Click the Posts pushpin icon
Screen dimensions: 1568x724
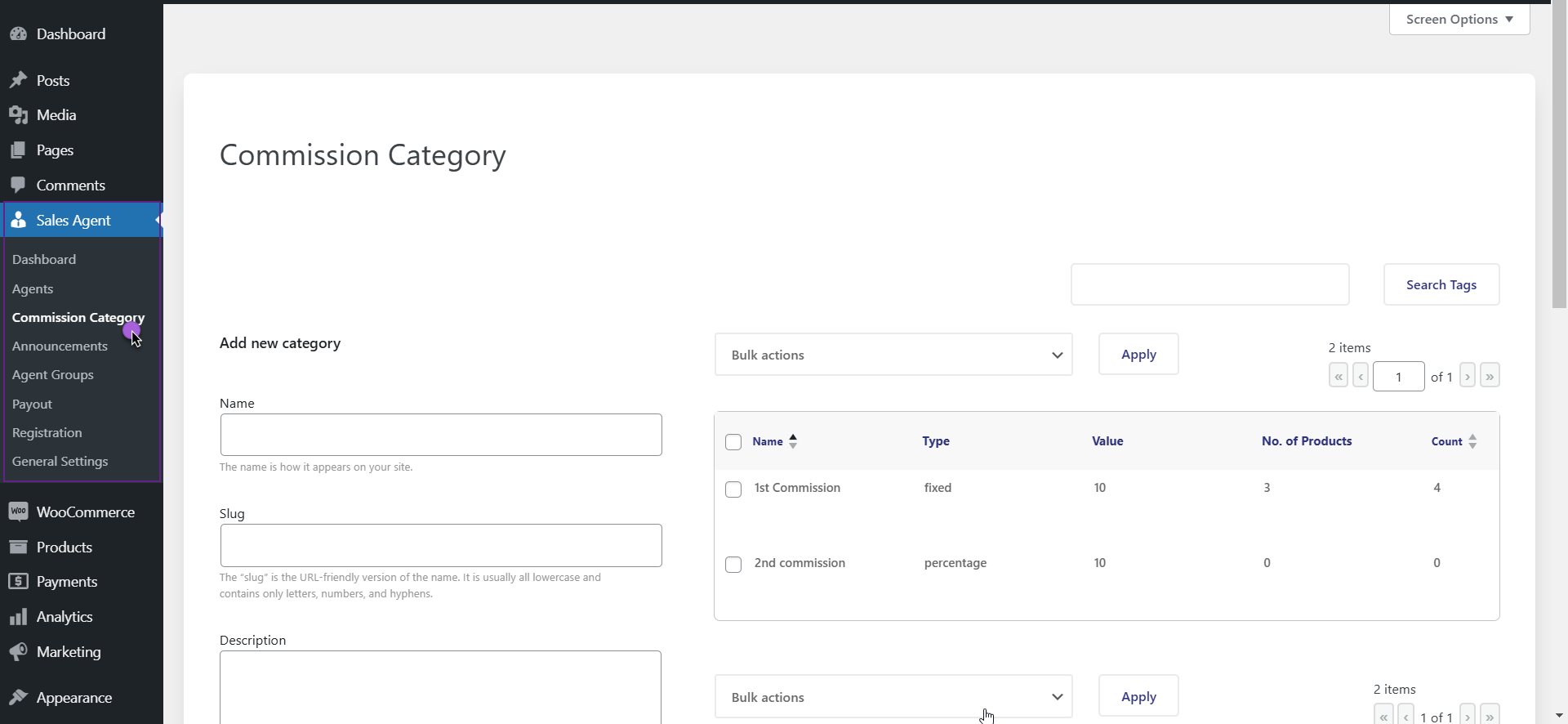(x=18, y=81)
